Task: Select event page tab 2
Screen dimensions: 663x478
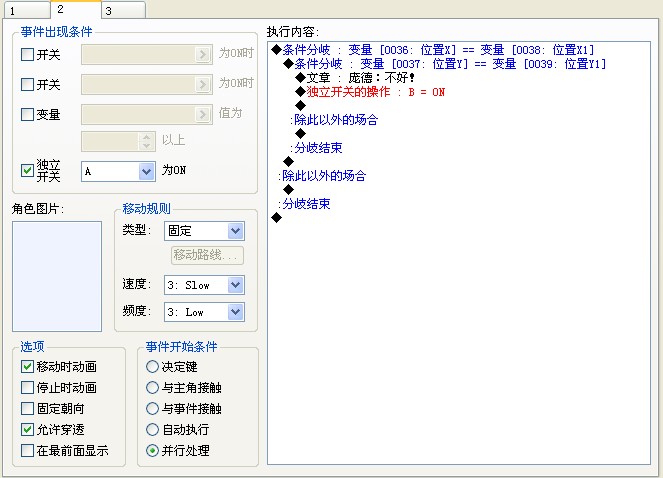Action: pos(76,9)
